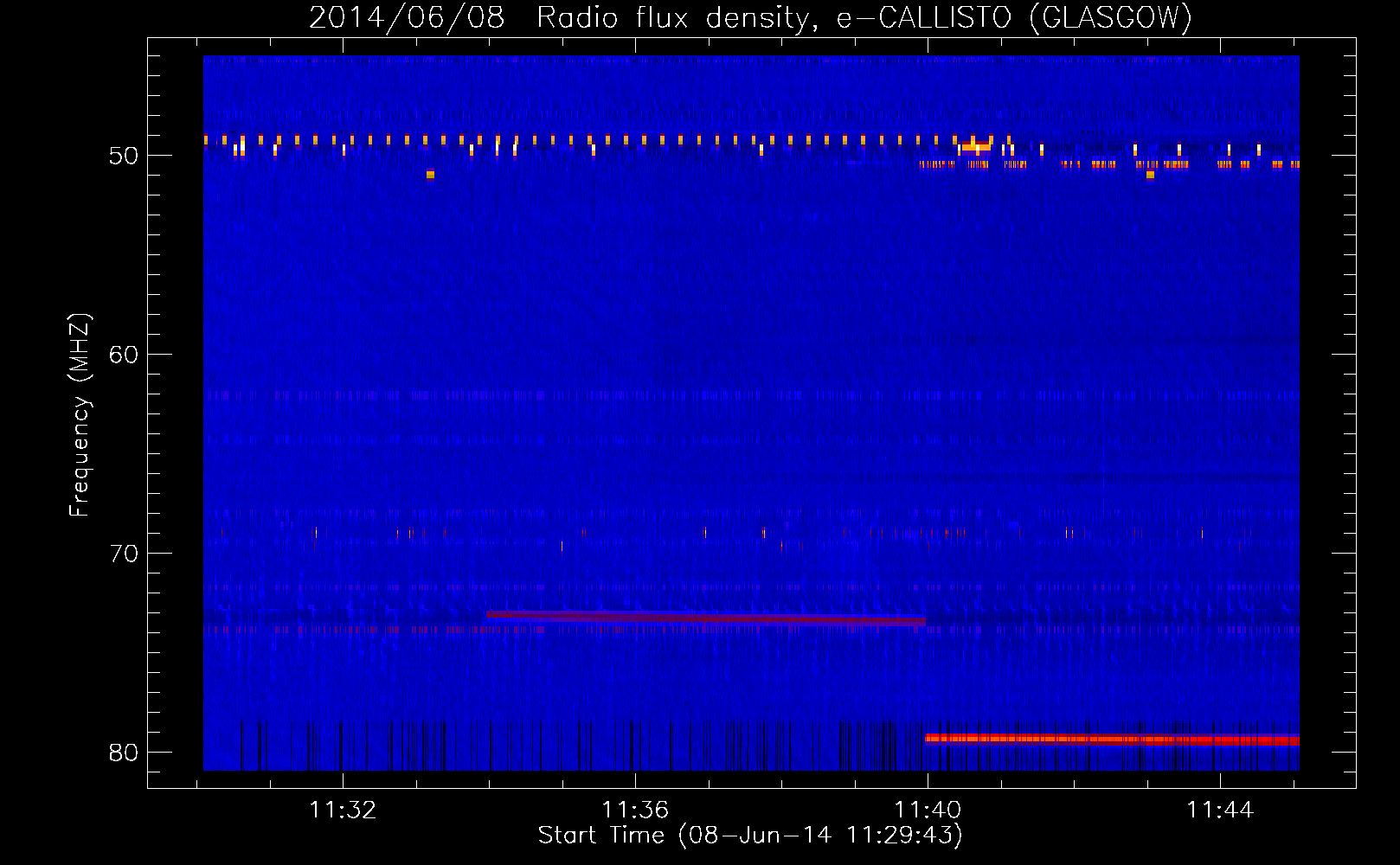Click the 'Start Time (08-Jun-14 11:29:43)' label
The height and width of the screenshot is (865, 1400).
(750, 836)
